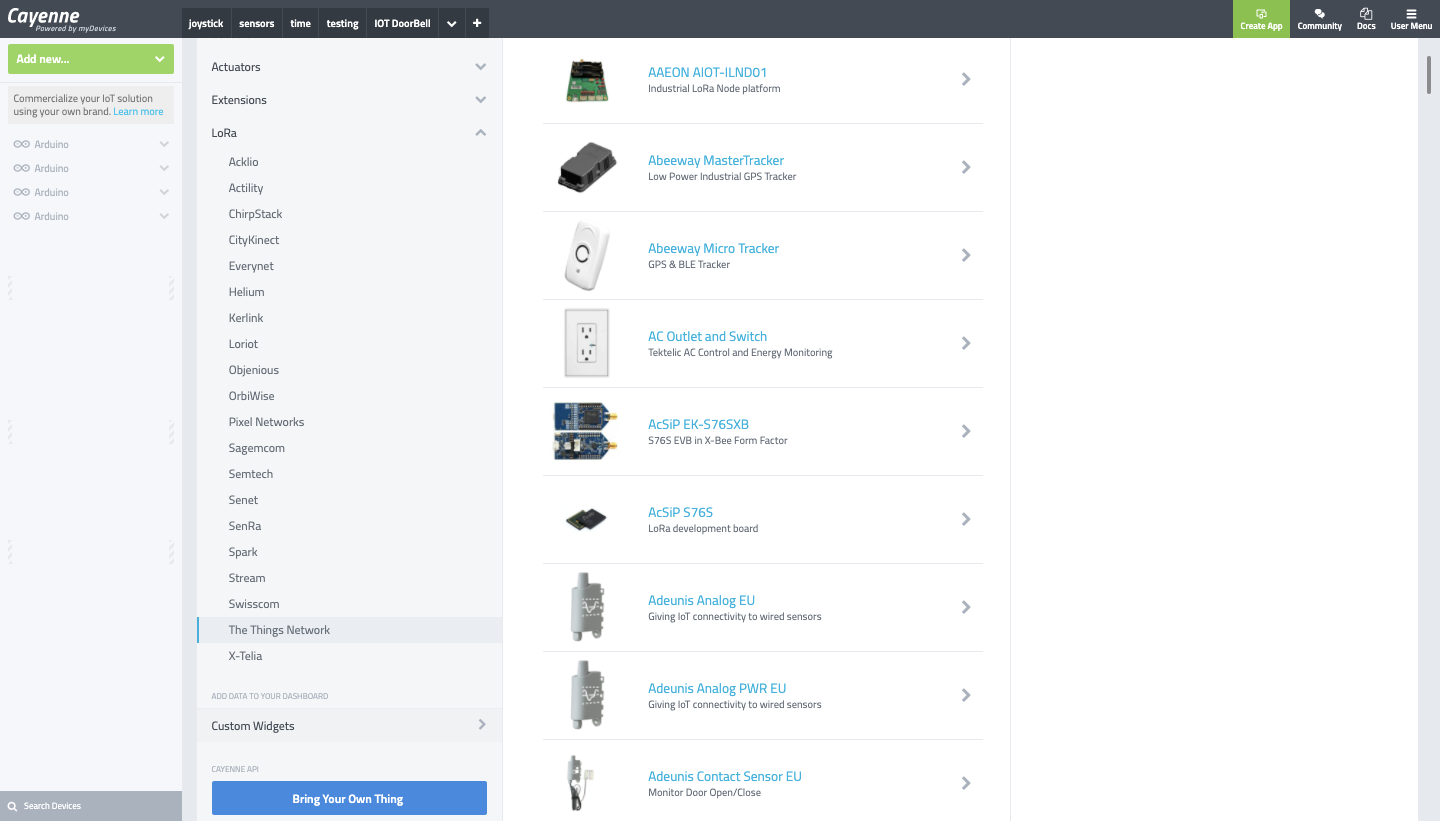Open the Abeeway MasterTracker link

click(716, 160)
